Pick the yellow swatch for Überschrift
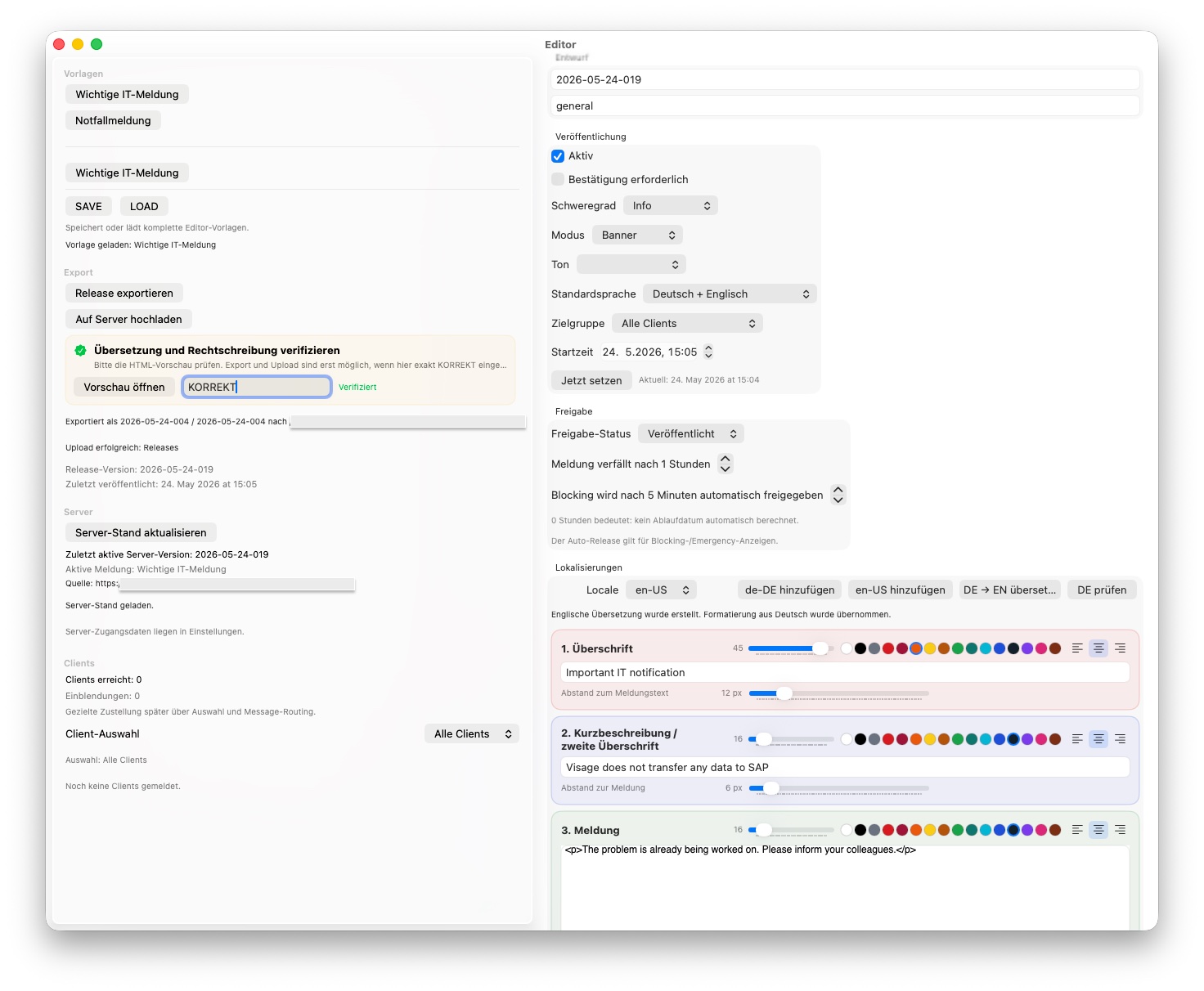Viewport: 1204px width, 991px height. point(930,649)
